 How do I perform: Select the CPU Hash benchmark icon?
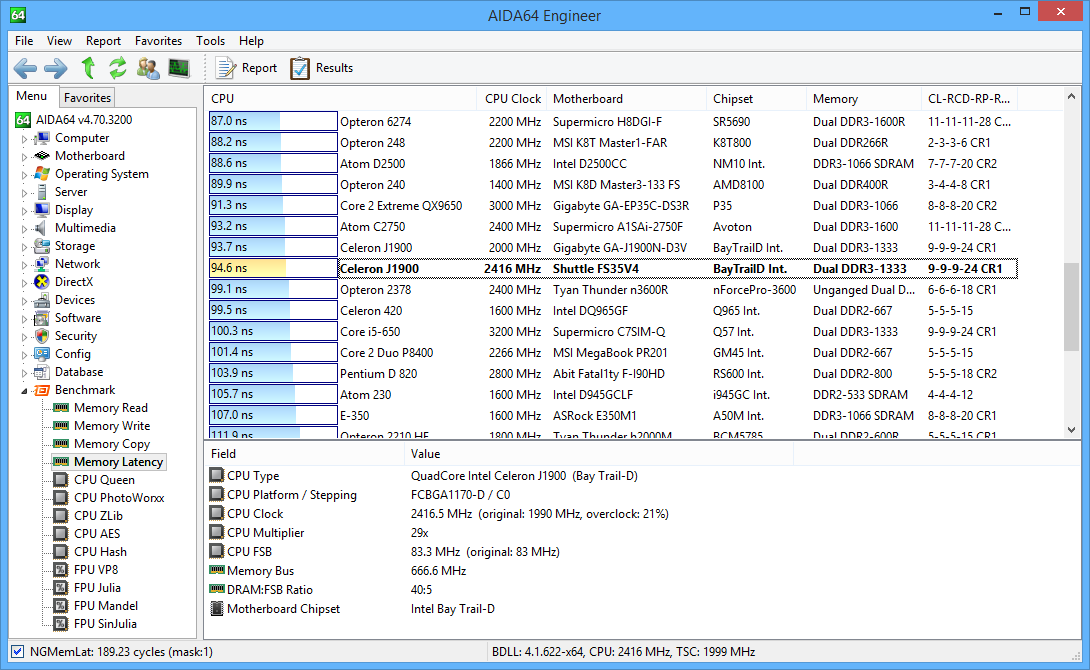61,552
